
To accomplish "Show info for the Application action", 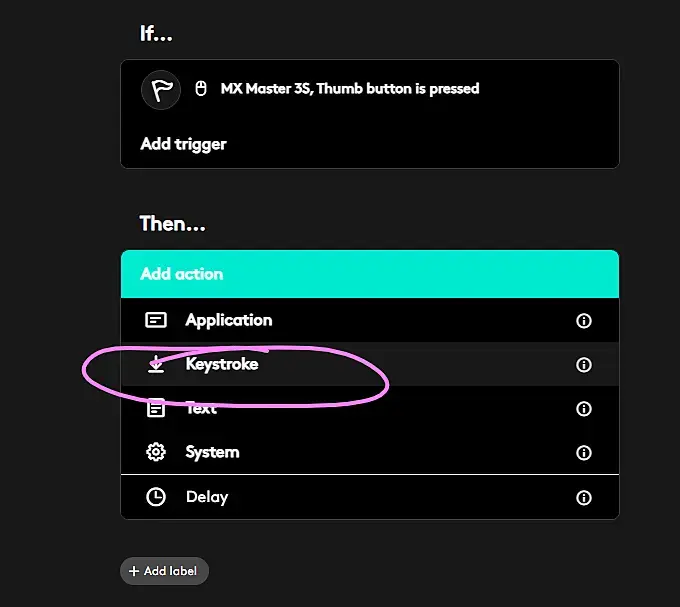I will point(584,321).
